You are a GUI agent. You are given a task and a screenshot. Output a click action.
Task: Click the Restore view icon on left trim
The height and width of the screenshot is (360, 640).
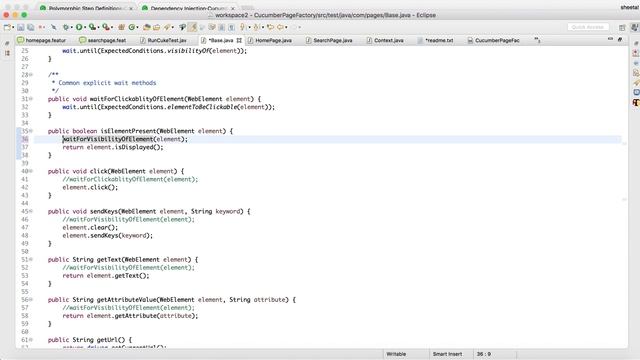click(7, 43)
